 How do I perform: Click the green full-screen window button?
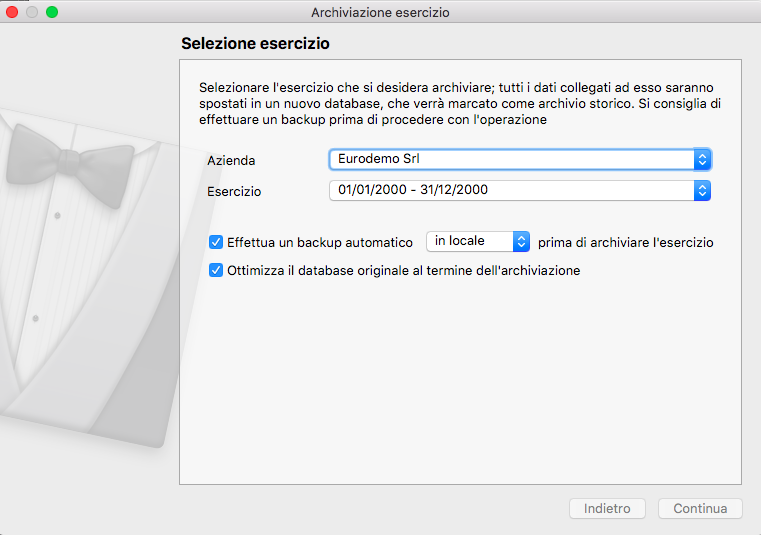click(x=52, y=12)
